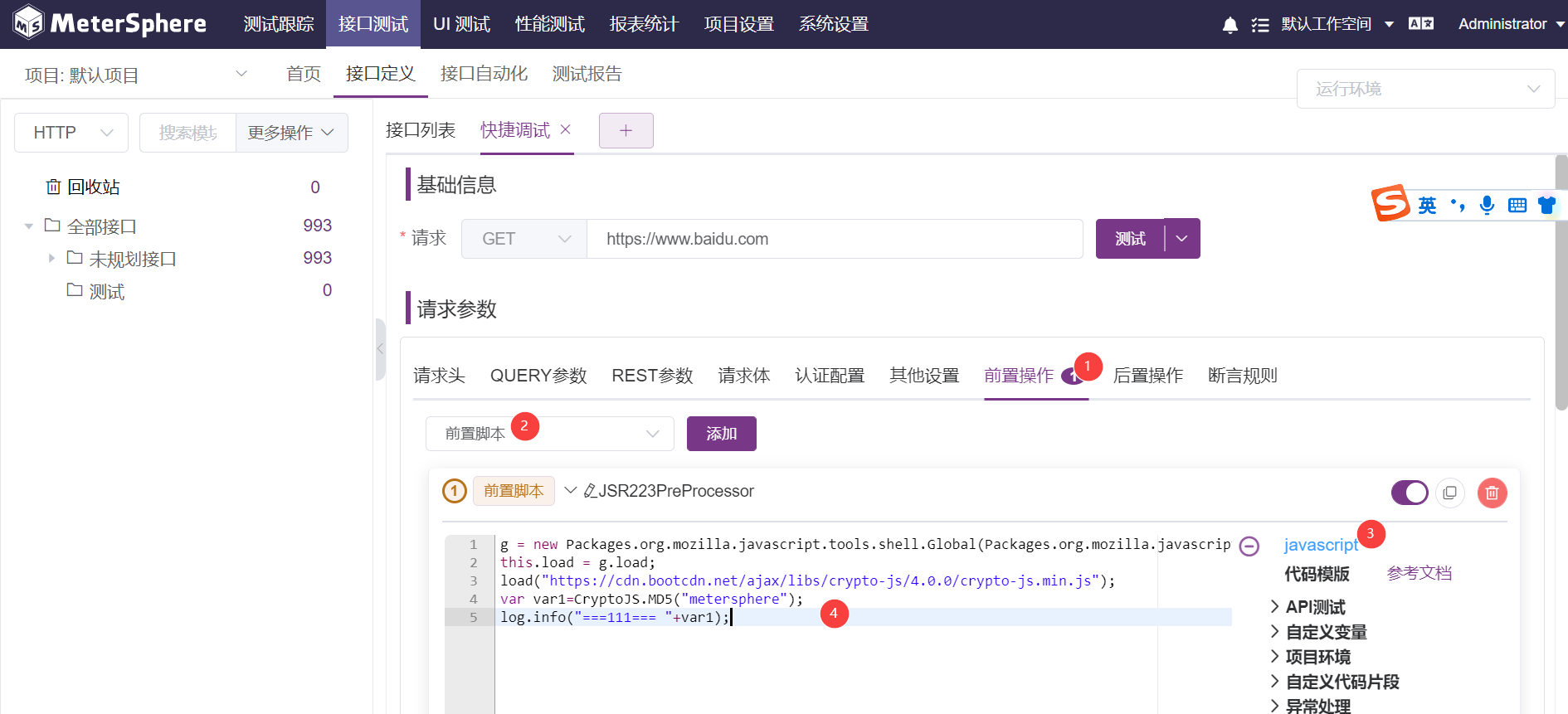This screenshot has height=714, width=1568.
Task: Open the 断言规则 tab
Action: pos(1243,376)
